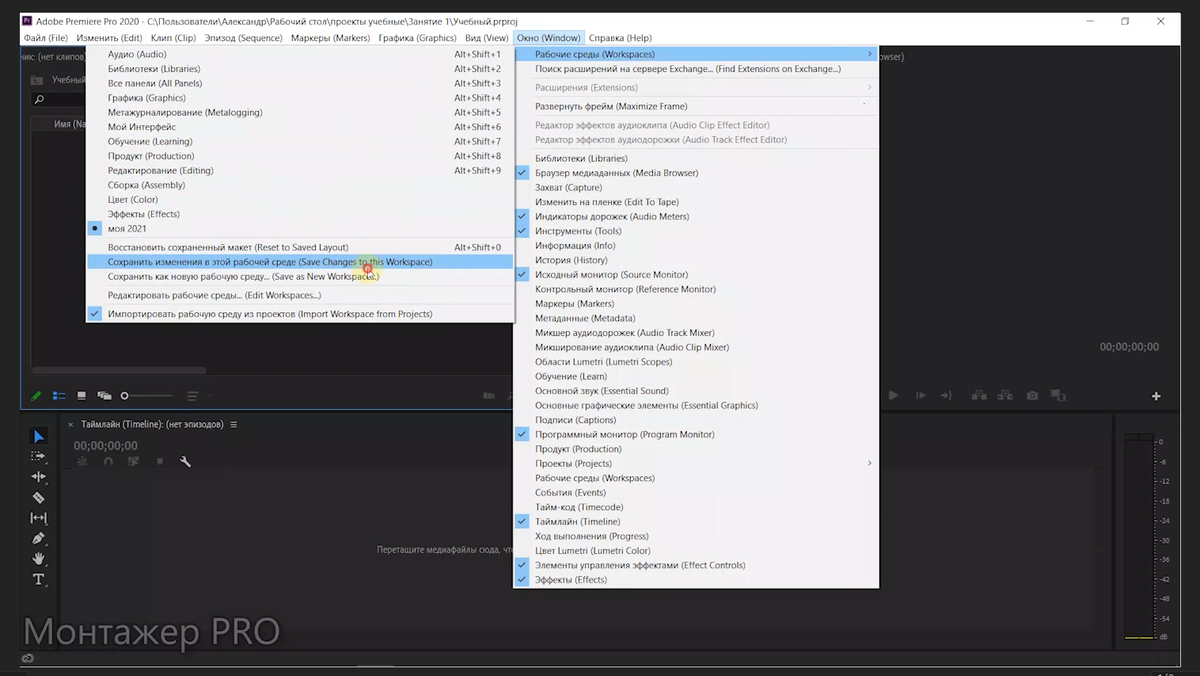Choose the Type tool

pos(39,580)
